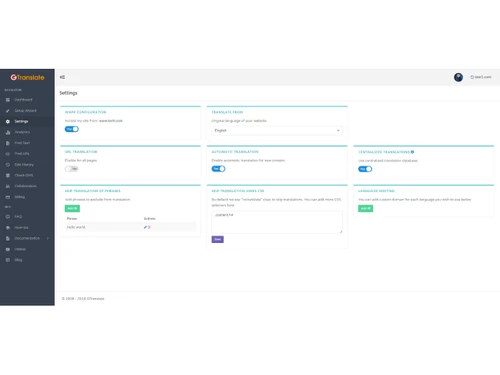Click the Analytics chart icon

(x=8, y=132)
